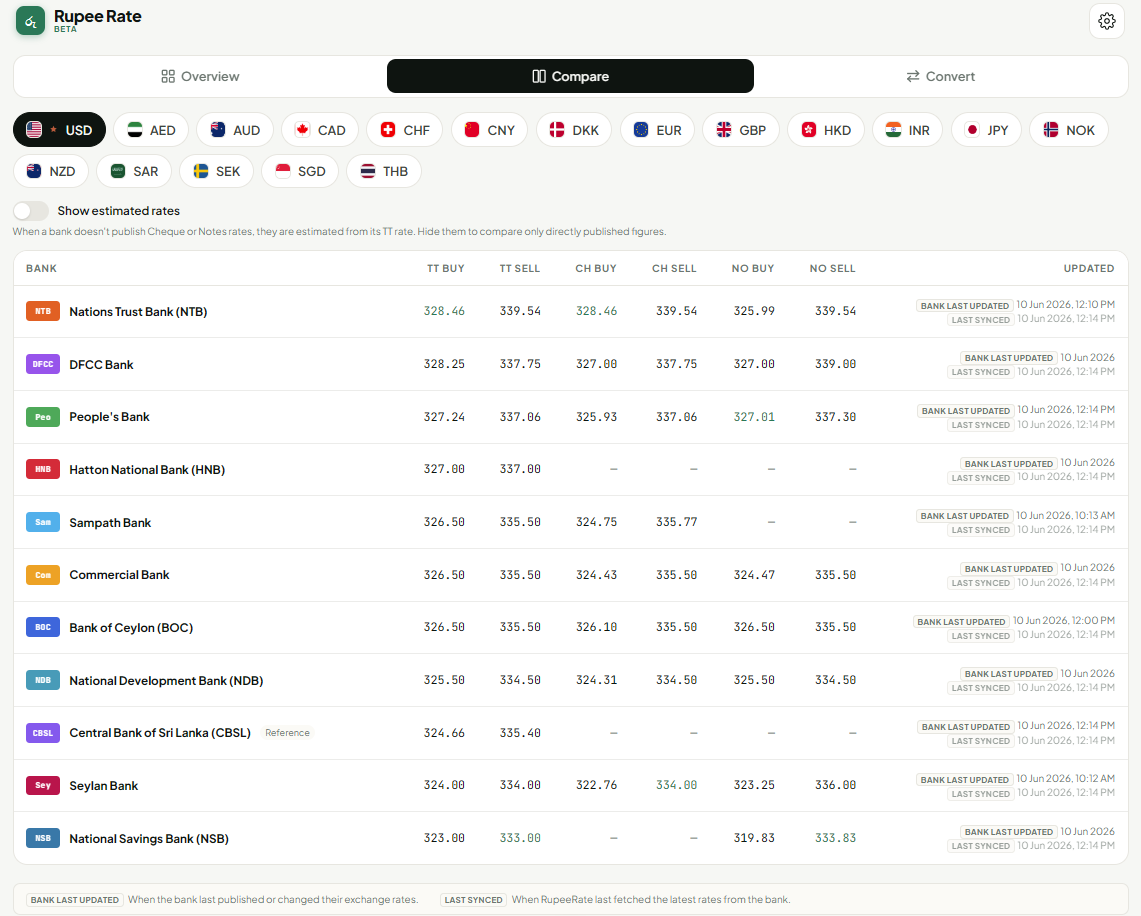Viewport: 1141px width, 916px height.
Task: Select CNY currency
Action: (x=490, y=130)
